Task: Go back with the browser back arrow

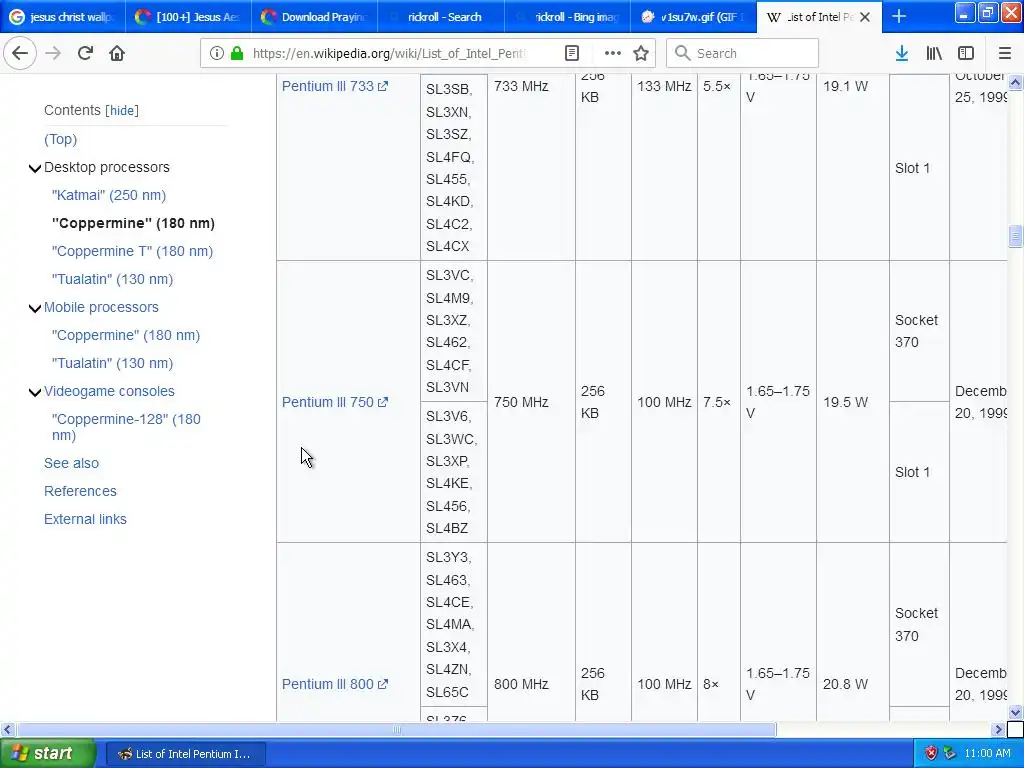Action: pos(20,53)
